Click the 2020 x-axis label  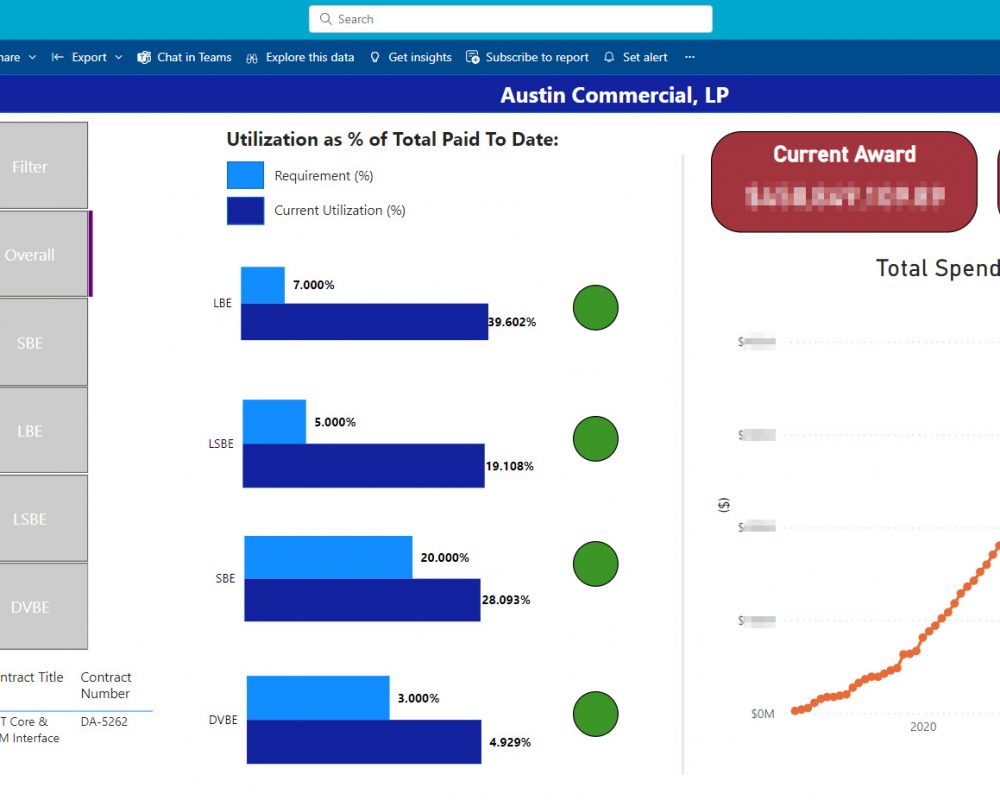pos(923,727)
